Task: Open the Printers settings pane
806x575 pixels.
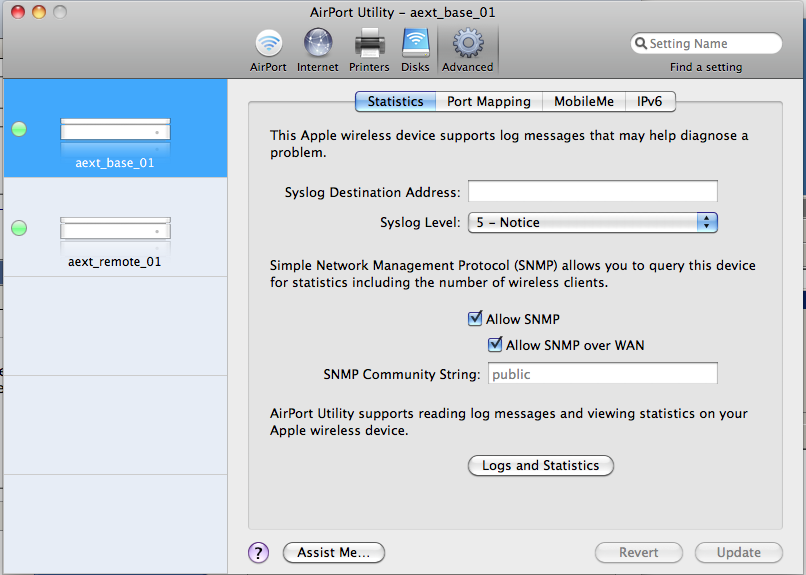Action: tap(369, 50)
